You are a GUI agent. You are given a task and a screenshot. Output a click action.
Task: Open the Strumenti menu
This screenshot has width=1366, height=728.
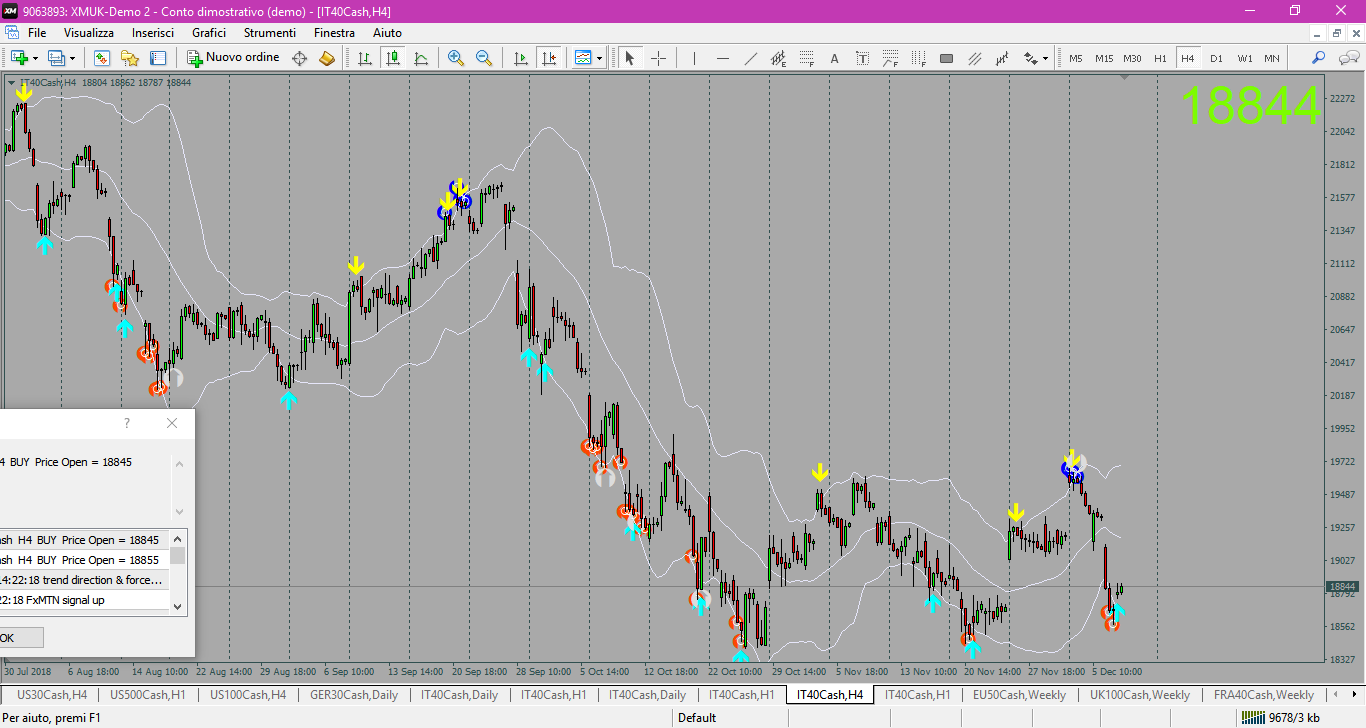coord(270,33)
